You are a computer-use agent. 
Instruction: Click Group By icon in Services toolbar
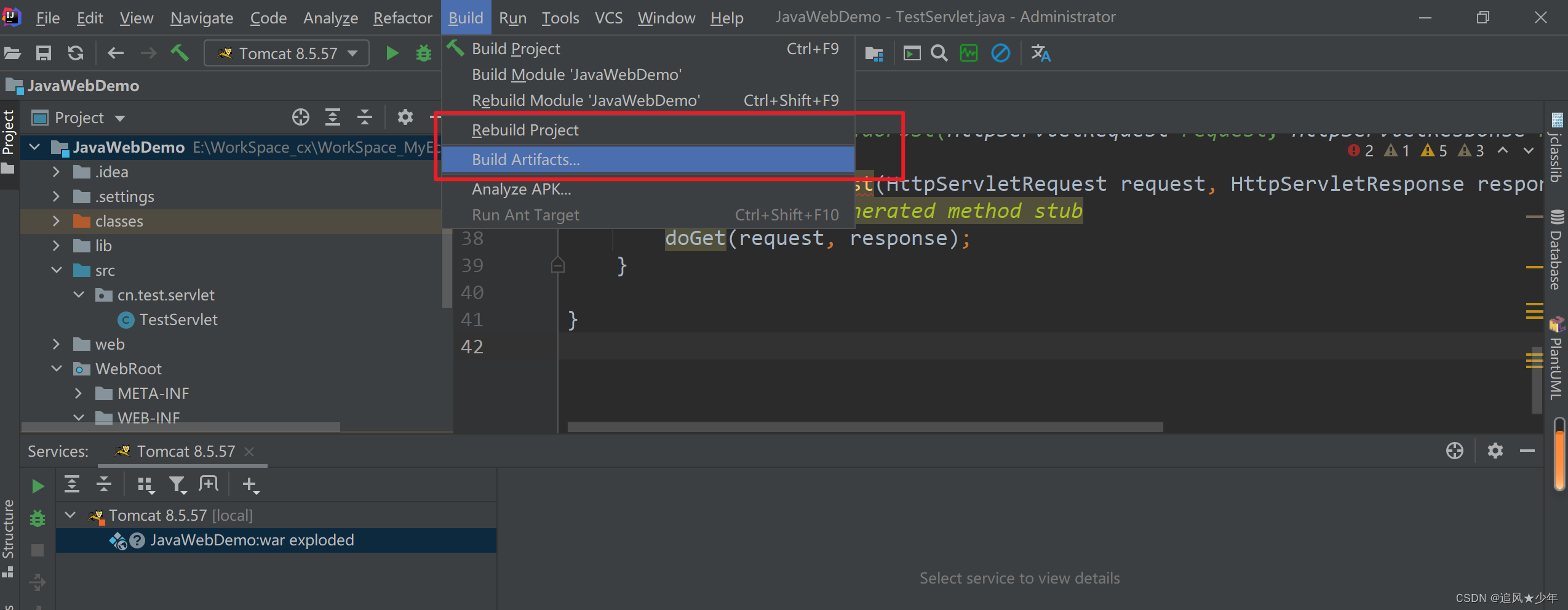146,485
